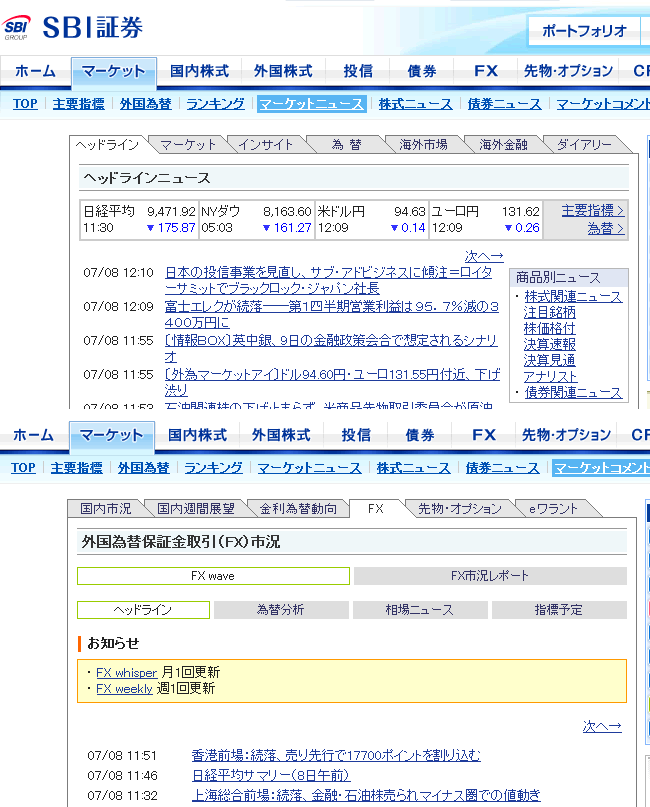Screen dimensions: 650x807
Task: Switch to the 為替 news tab
Action: 346,145
